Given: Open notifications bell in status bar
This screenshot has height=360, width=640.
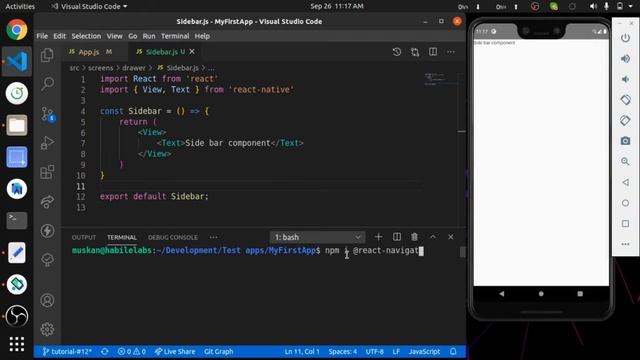Looking at the screenshot, I should point(453,351).
